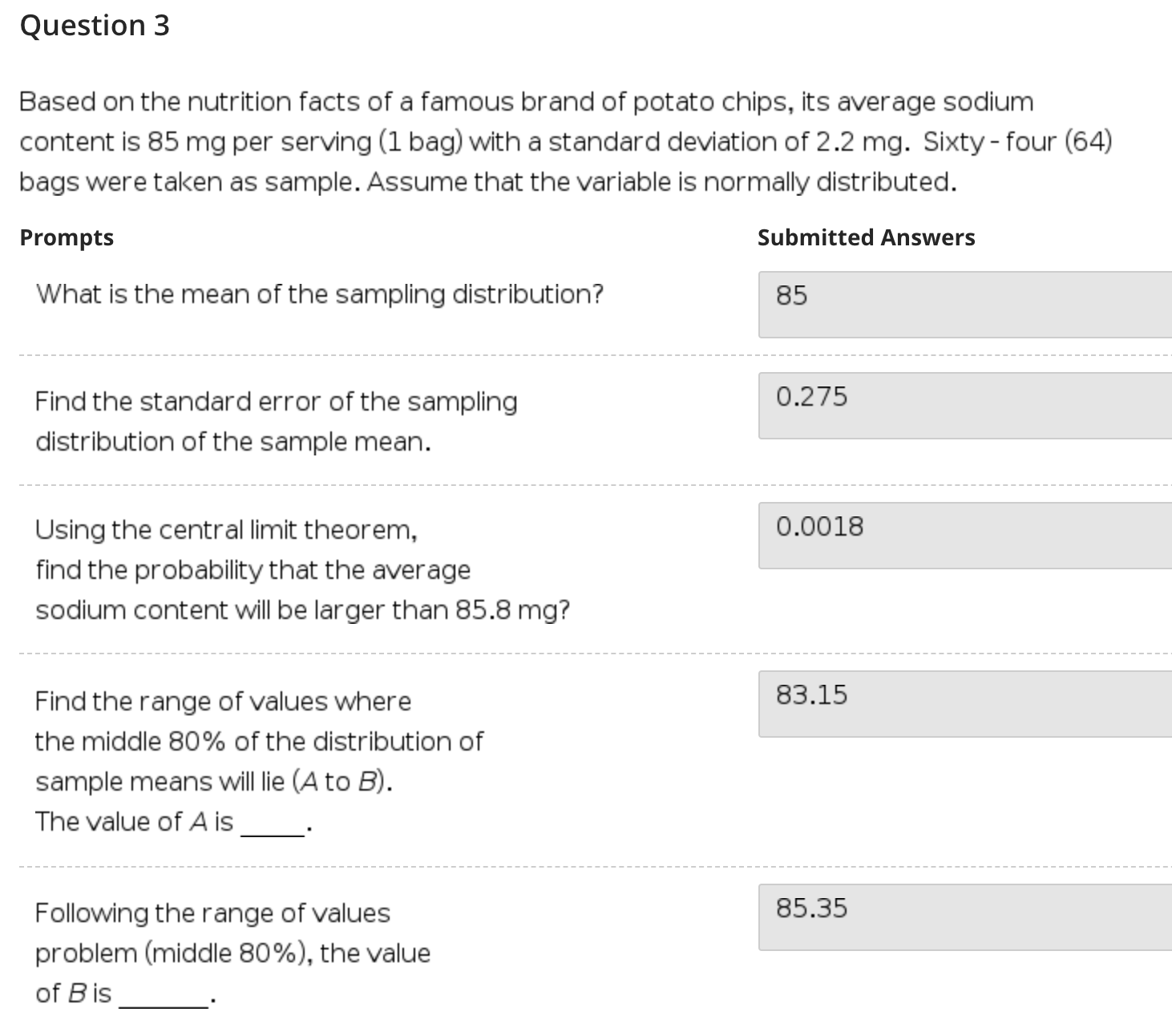Click the central limit theorem prompt
This screenshot has height=1036, width=1172.
(x=303, y=569)
